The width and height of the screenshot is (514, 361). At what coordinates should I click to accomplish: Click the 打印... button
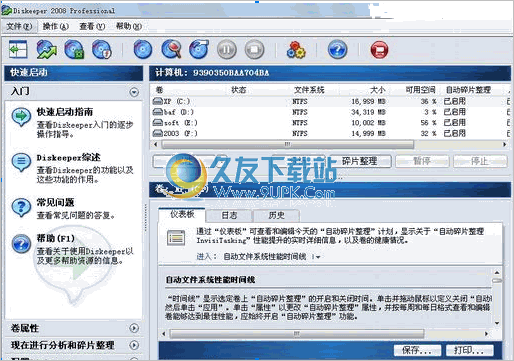469,350
